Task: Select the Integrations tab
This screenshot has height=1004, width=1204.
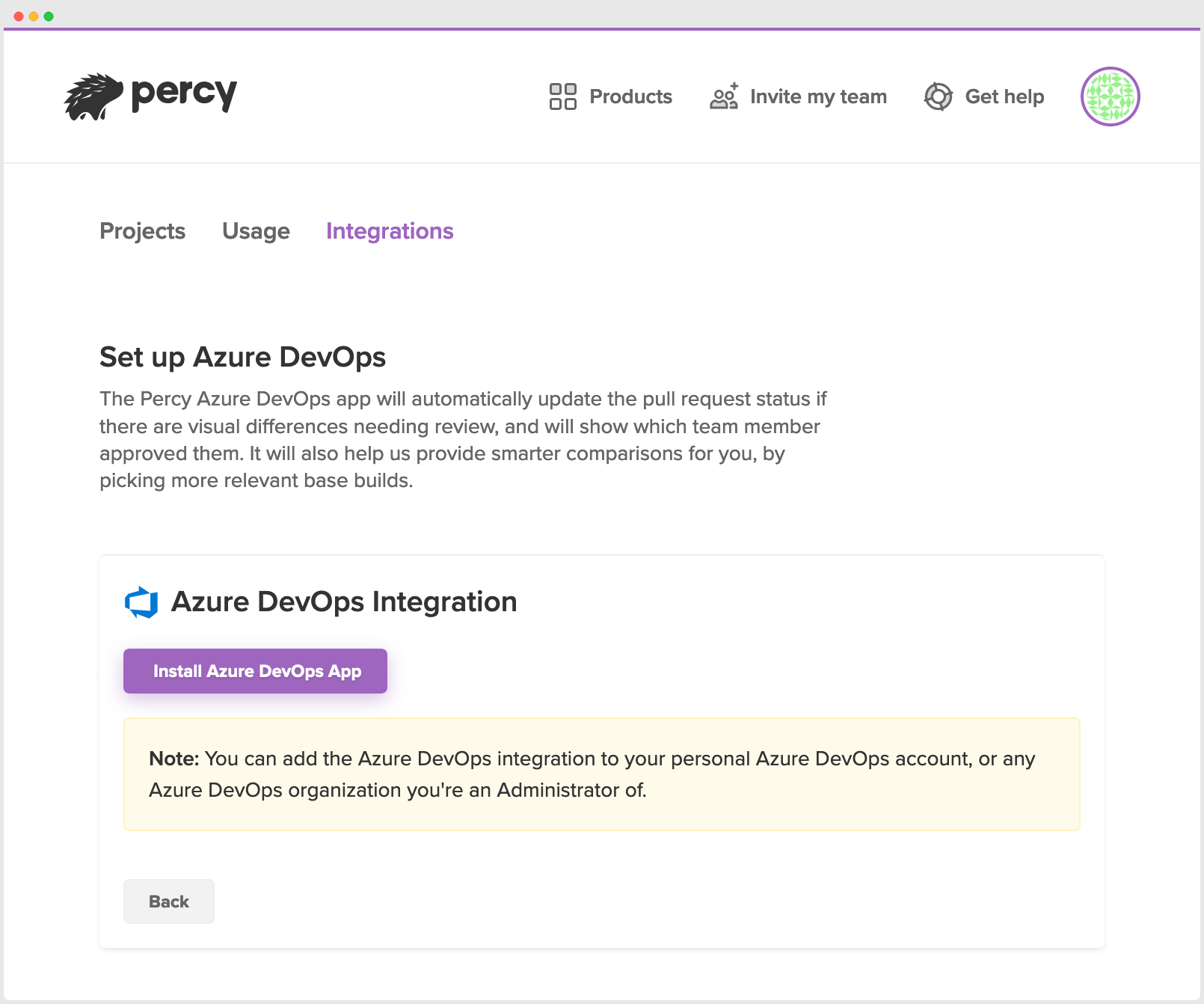Action: [x=390, y=231]
